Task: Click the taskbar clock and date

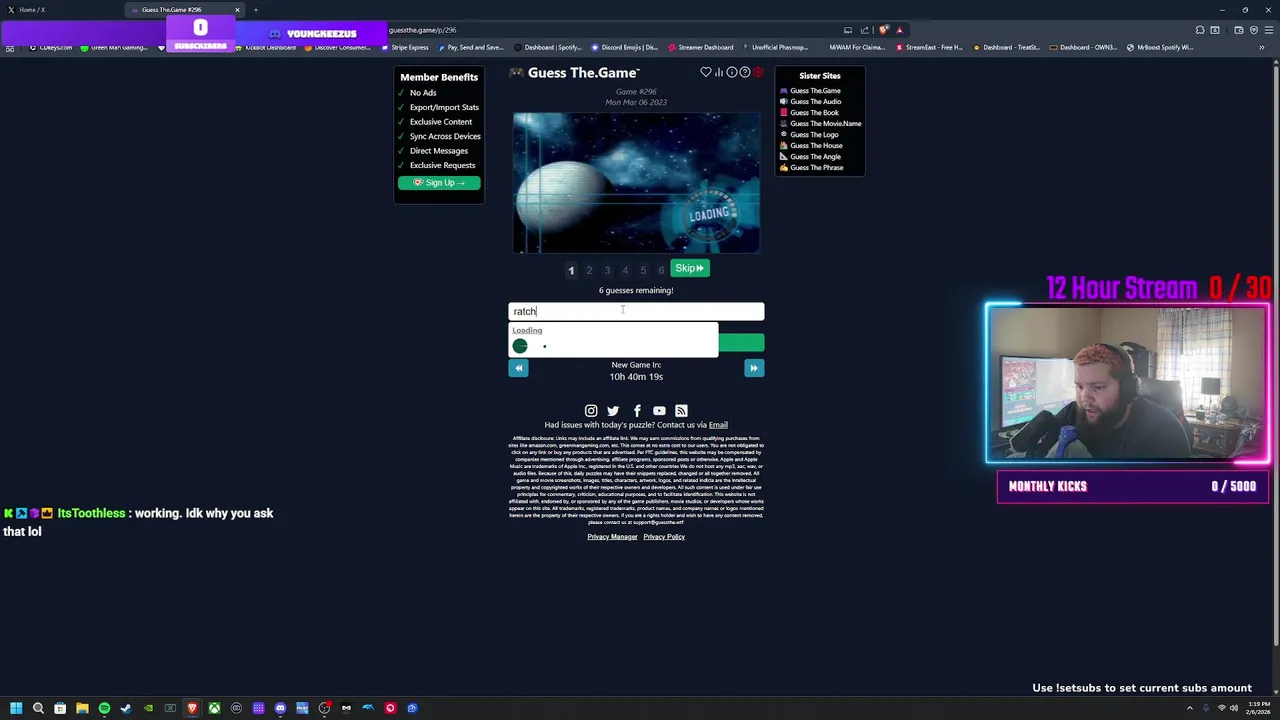Action: pos(1258,708)
